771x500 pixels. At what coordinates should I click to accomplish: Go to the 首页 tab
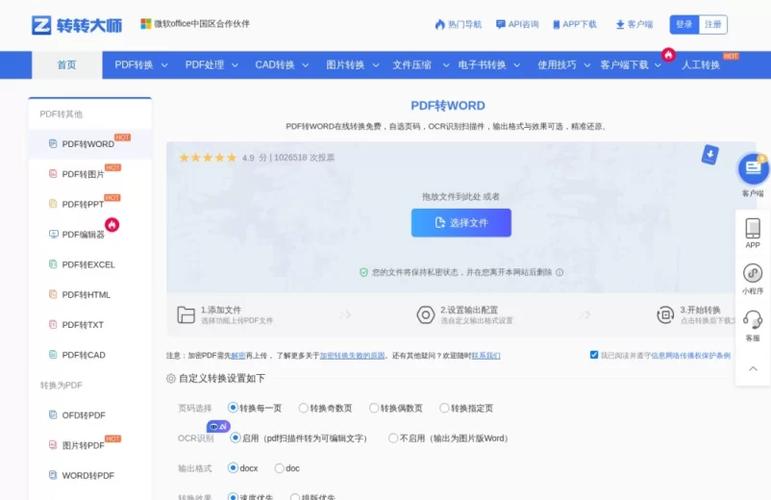[67, 65]
